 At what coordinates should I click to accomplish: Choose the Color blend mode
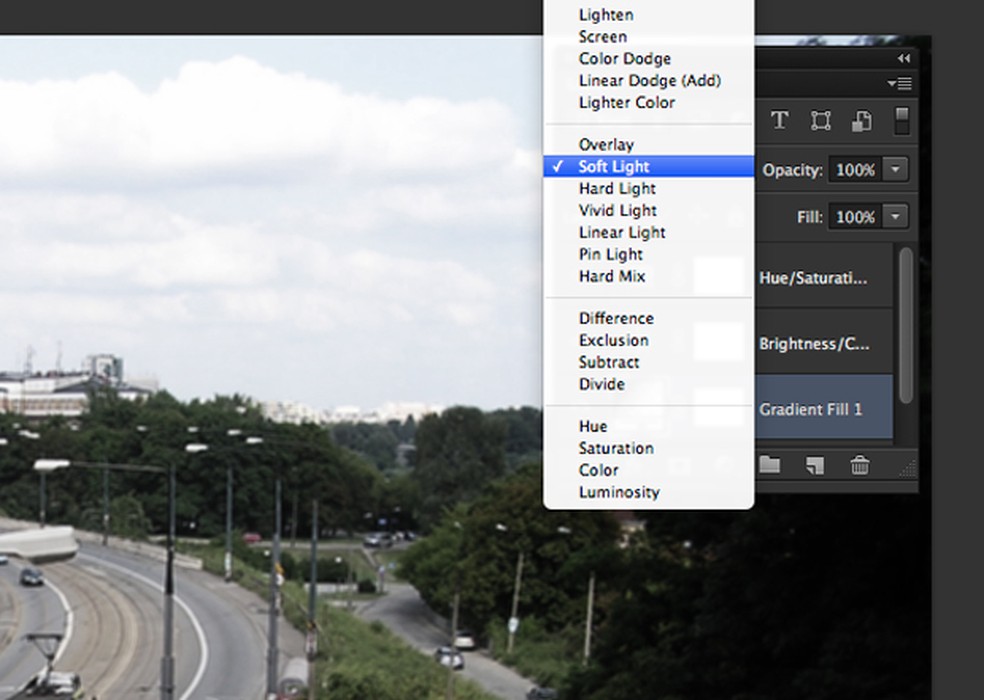tap(649, 471)
